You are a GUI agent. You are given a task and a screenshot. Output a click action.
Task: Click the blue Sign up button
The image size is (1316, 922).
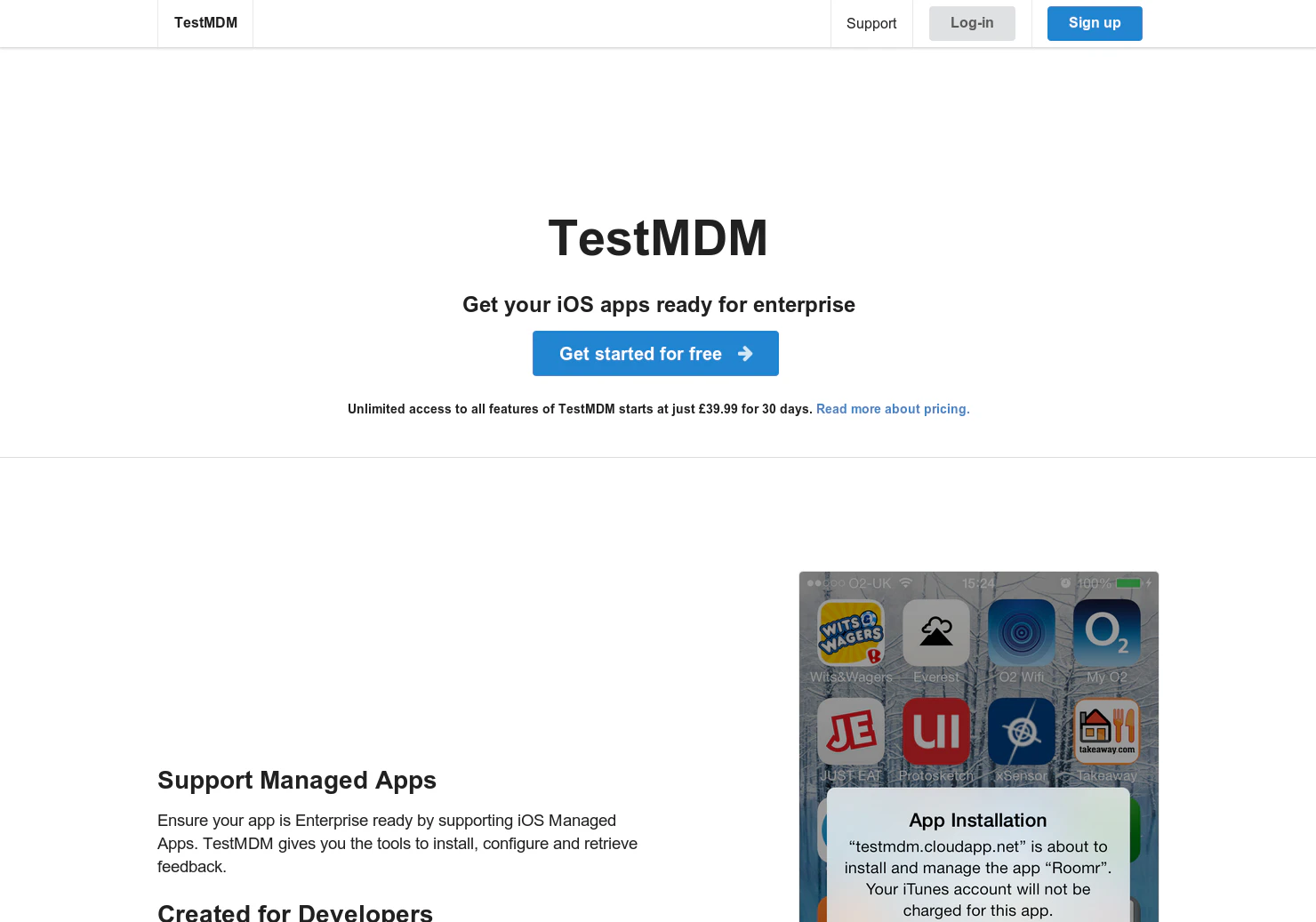click(x=1095, y=23)
